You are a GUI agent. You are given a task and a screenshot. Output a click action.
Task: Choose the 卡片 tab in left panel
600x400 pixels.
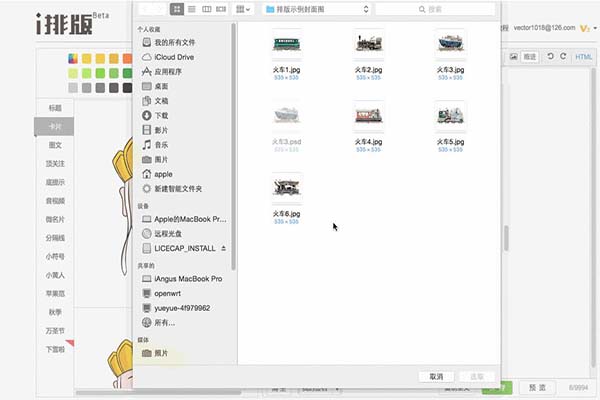(x=54, y=127)
